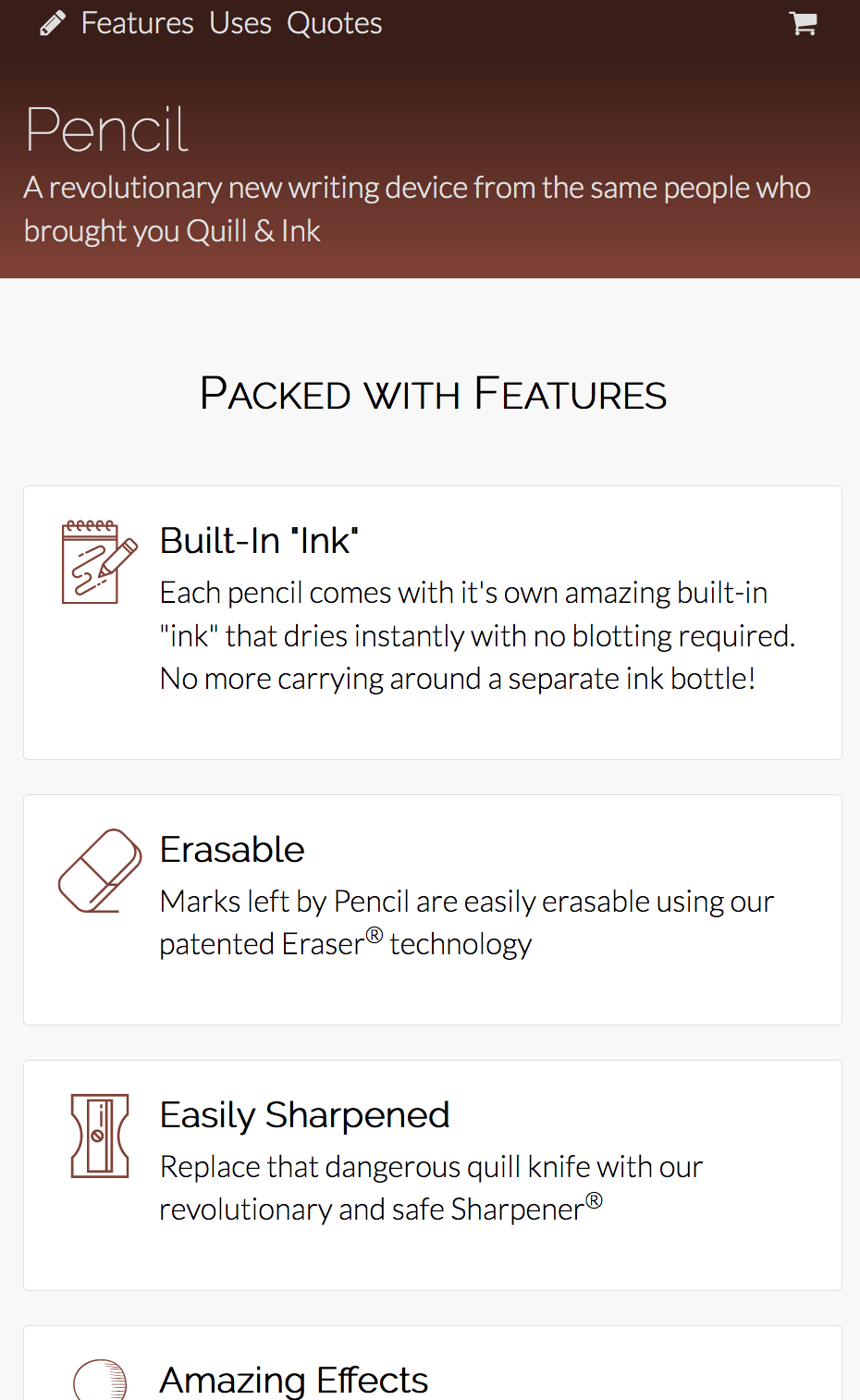
Task: Click the Built-In Ink description text
Action: (477, 636)
